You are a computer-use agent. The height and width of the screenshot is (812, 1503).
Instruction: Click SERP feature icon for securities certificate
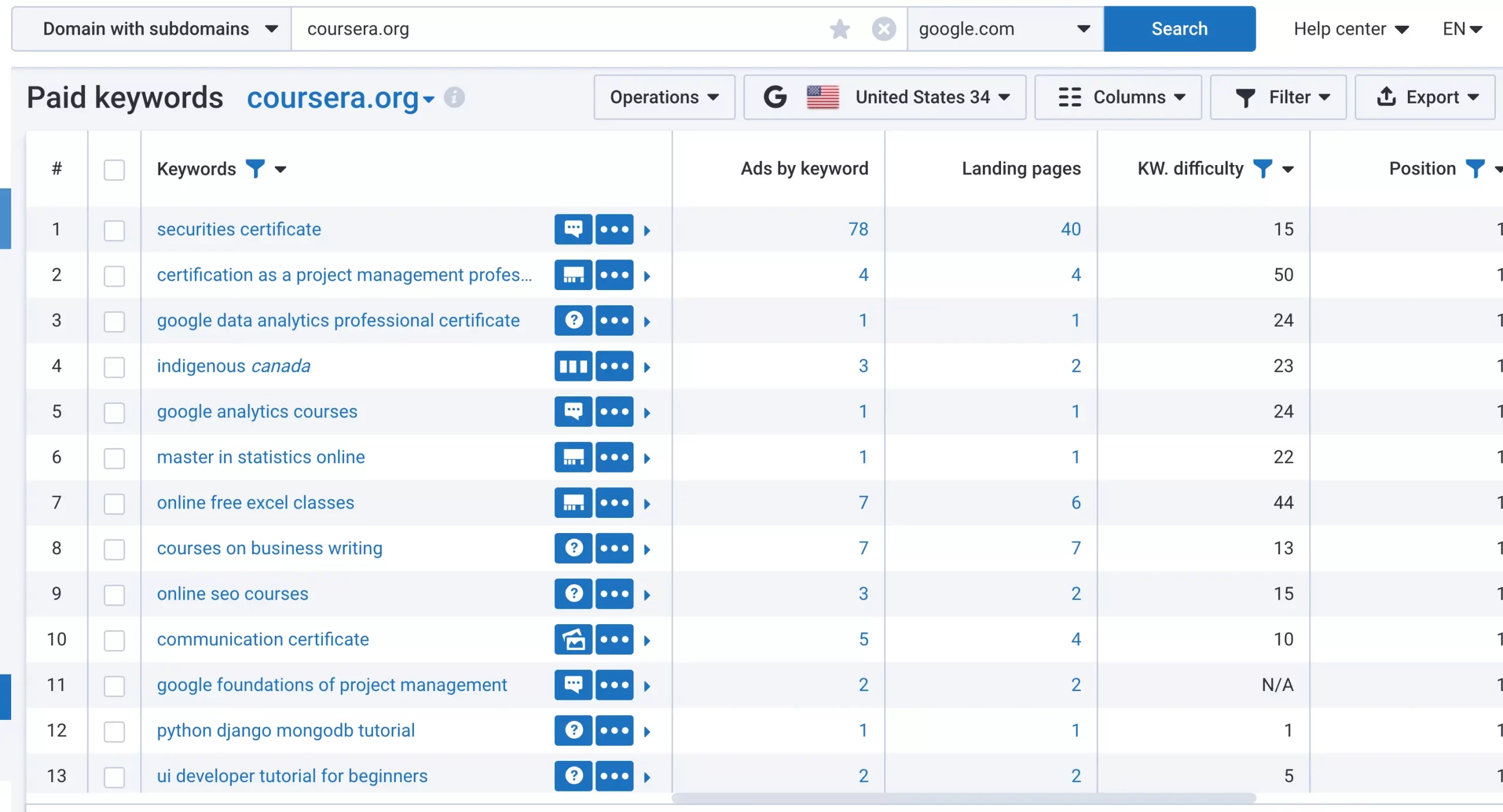pyautogui.click(x=573, y=229)
